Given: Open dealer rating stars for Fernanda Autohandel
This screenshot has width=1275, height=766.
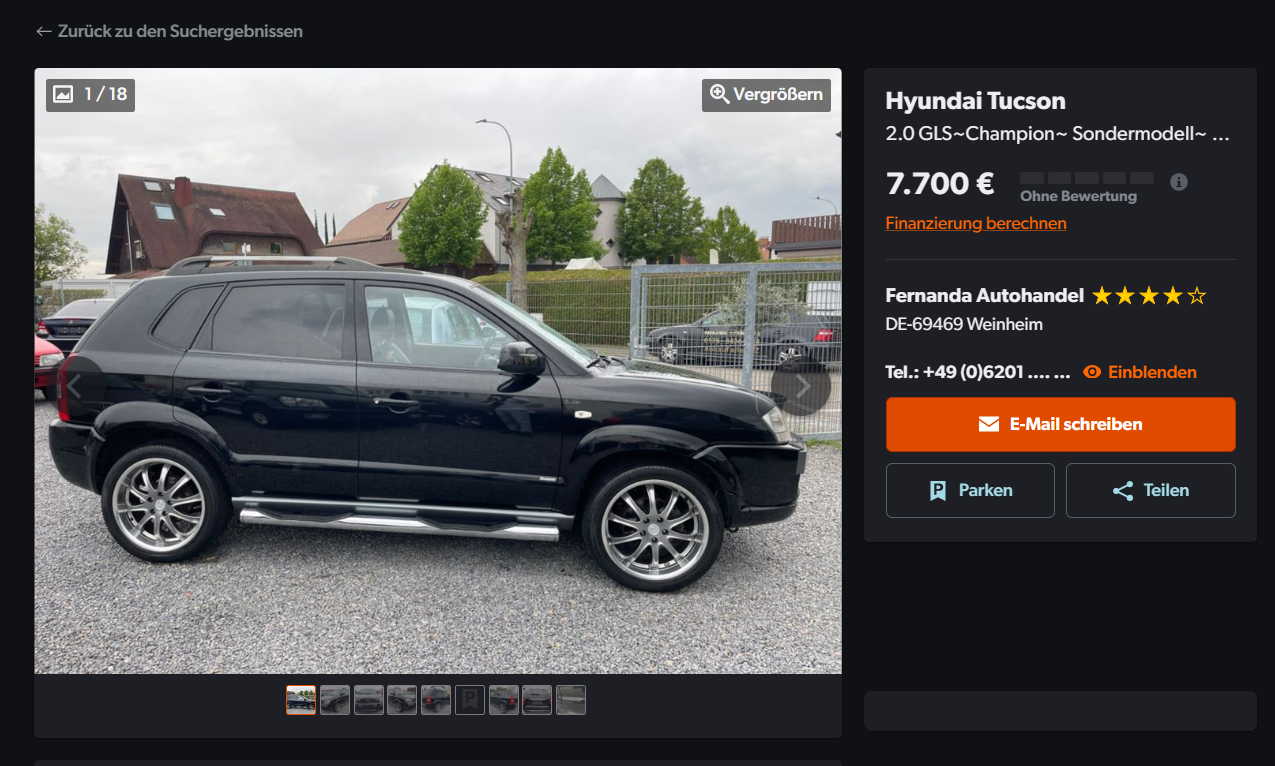Looking at the screenshot, I should [1150, 296].
